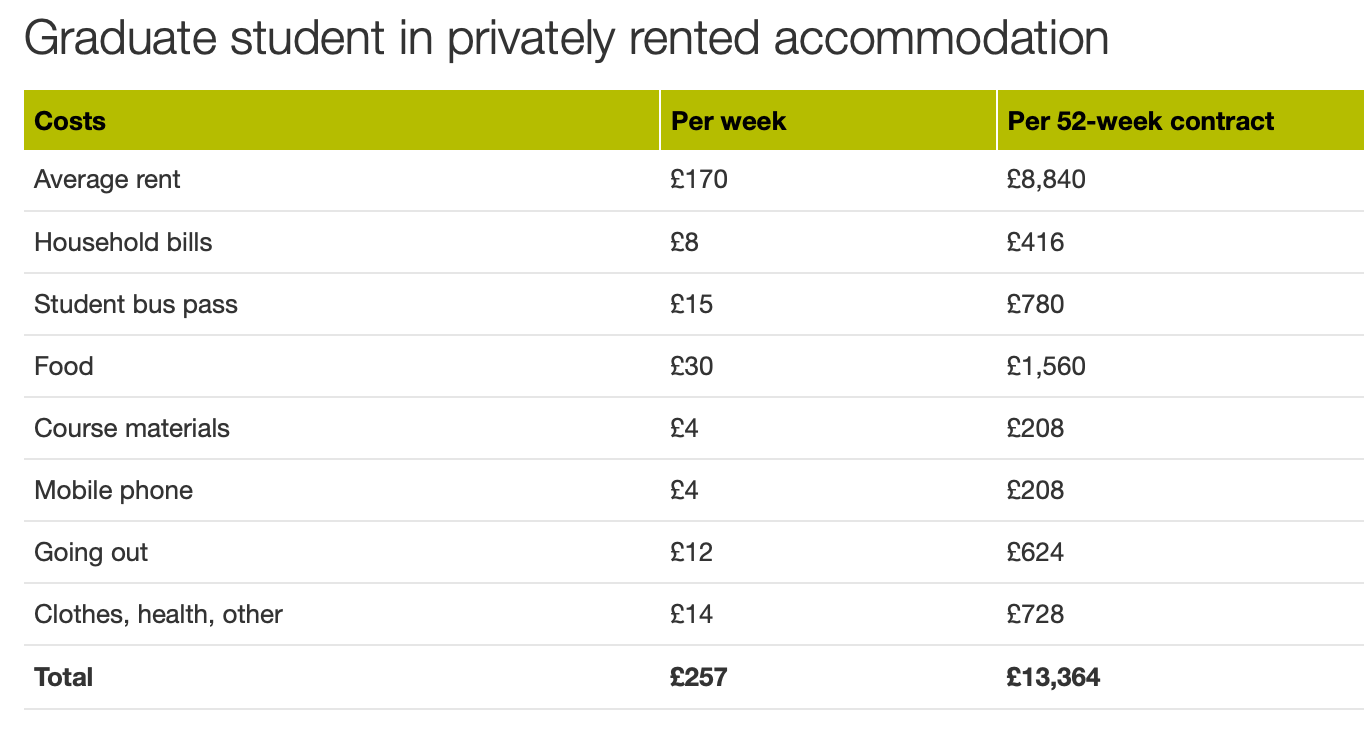
Task: Select the £13,364 contract total
Action: point(1053,677)
